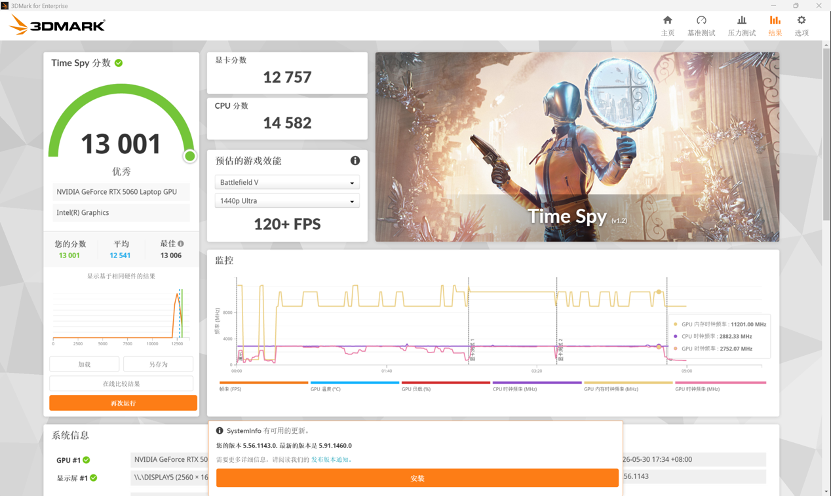Select the yellow GPU 内存时钟频率 legend bar
Screen dimensions: 832x496
[628, 382]
